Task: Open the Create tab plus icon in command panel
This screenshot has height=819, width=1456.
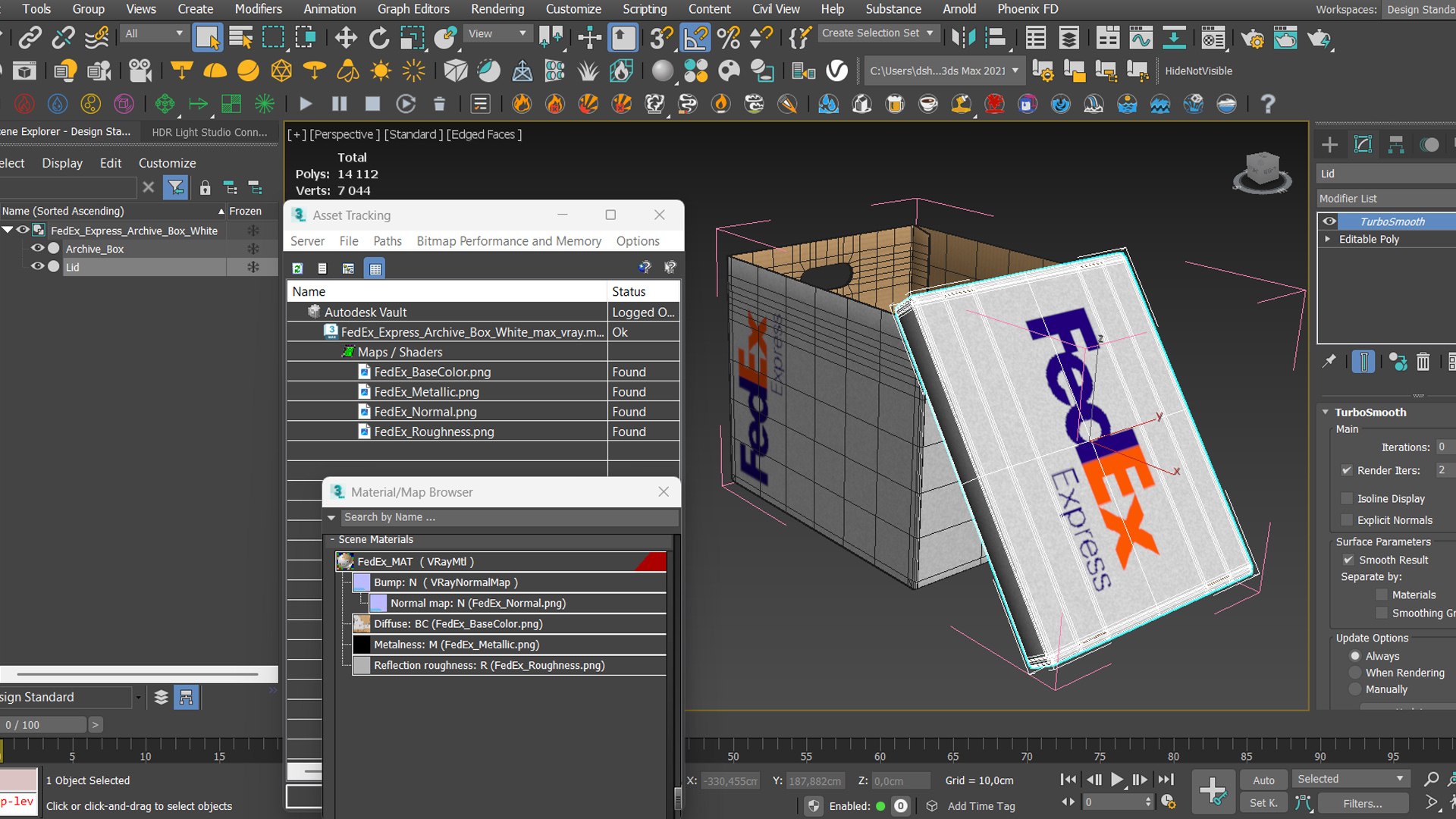Action: point(1329,145)
